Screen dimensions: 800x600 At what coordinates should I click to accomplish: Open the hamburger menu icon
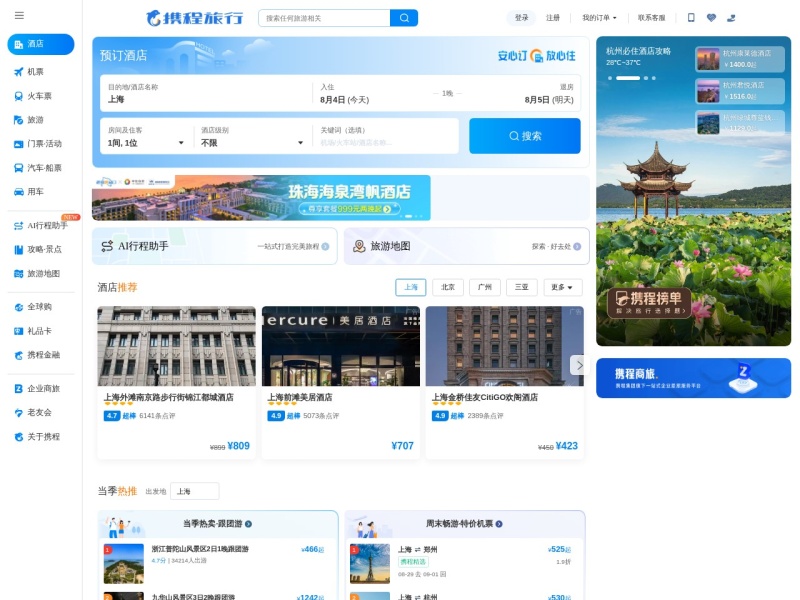click(x=19, y=16)
